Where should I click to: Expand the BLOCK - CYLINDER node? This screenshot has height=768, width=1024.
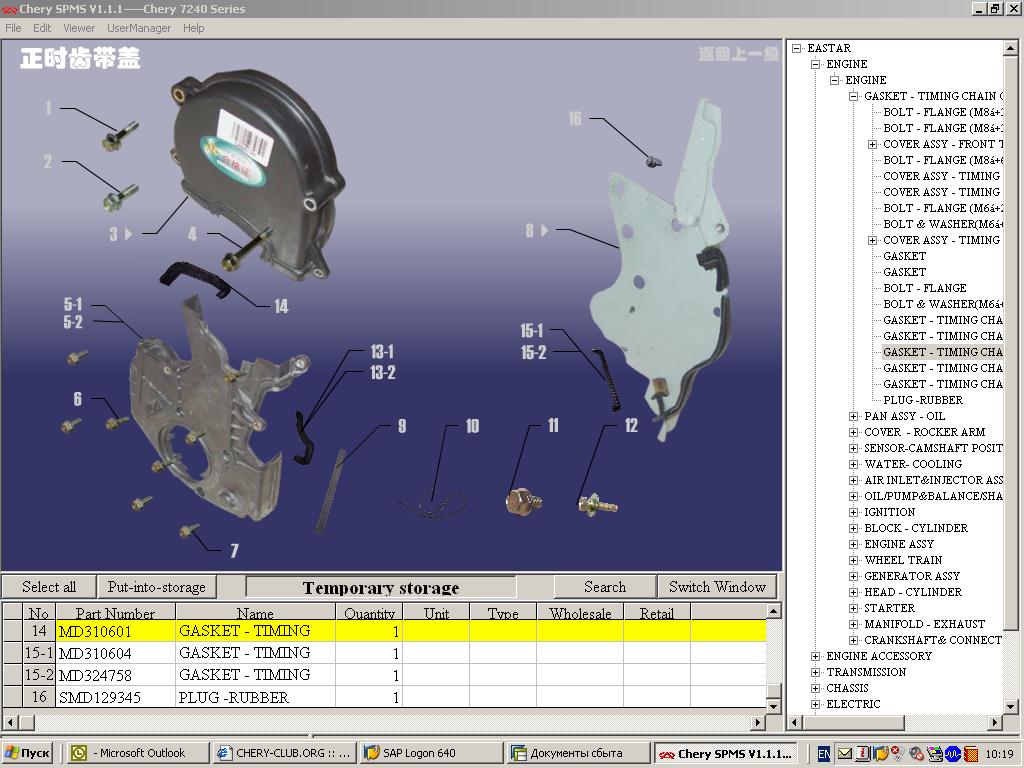854,528
